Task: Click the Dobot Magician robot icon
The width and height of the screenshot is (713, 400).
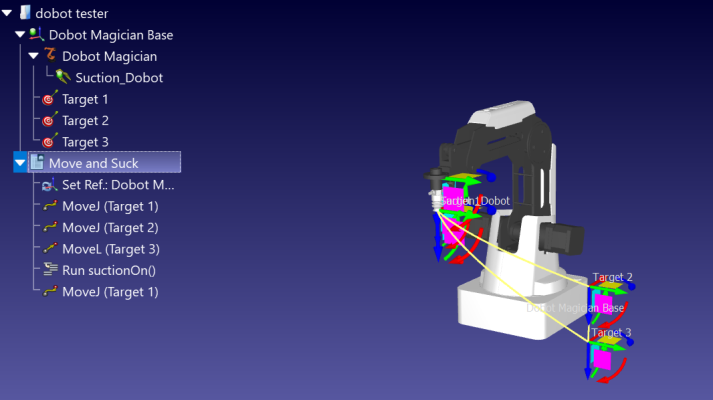Action: (50, 55)
